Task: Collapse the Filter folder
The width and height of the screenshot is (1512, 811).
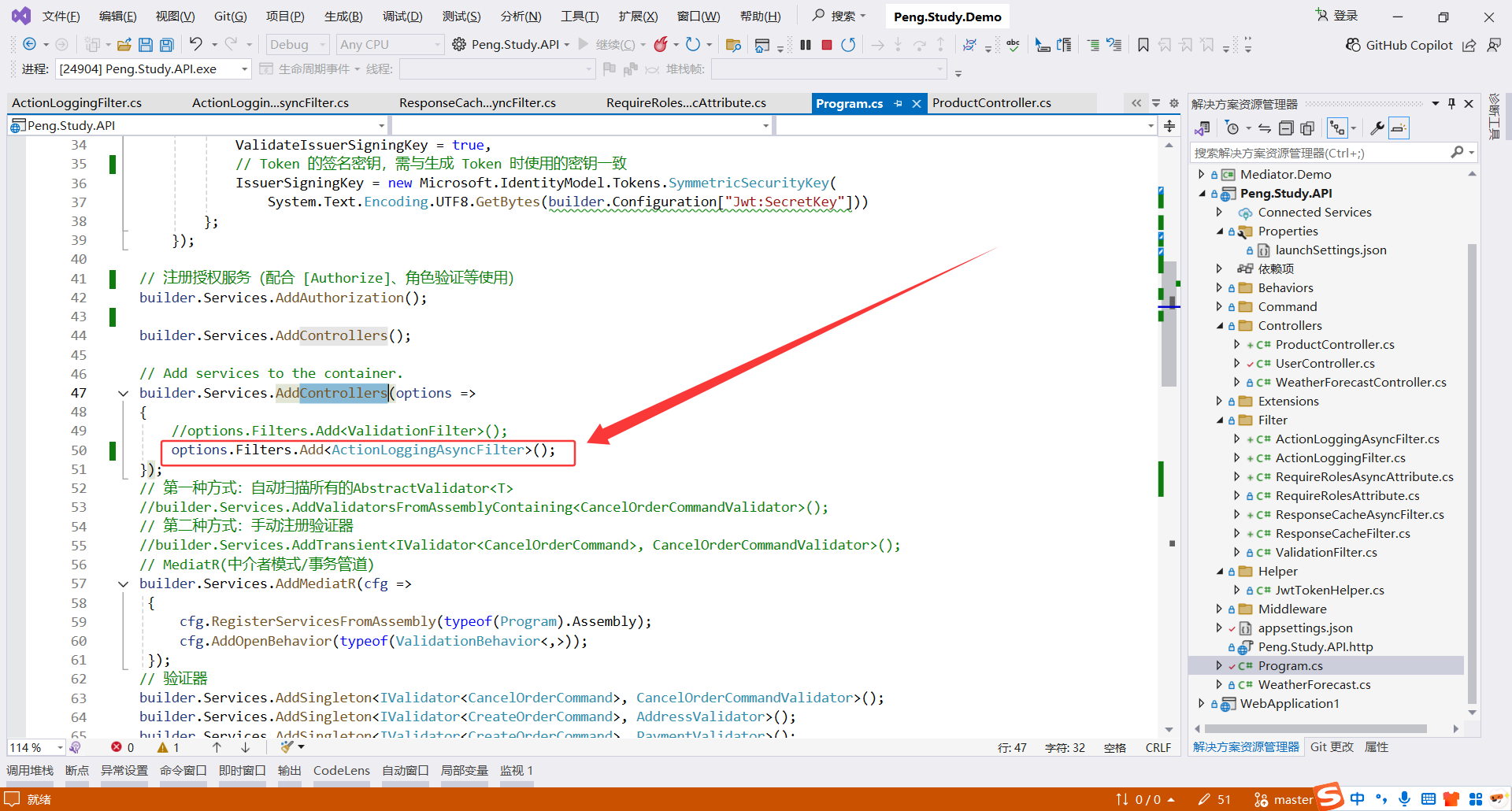Action: (1219, 420)
